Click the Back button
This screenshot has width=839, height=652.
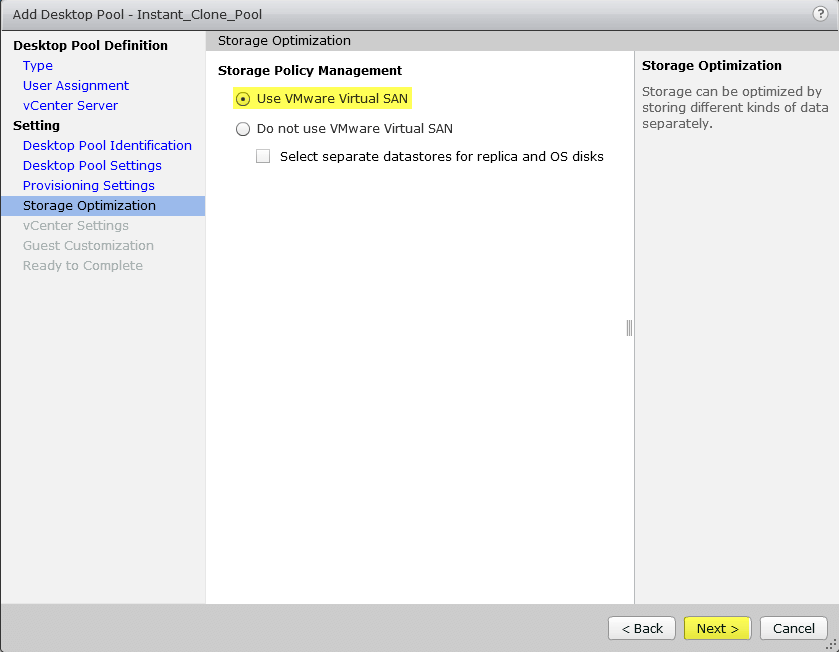pyautogui.click(x=642, y=628)
